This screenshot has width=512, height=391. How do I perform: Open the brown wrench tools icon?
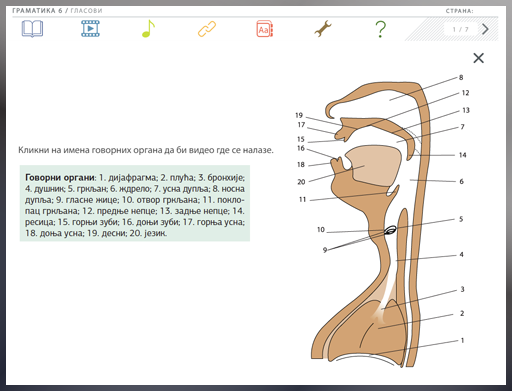(323, 29)
